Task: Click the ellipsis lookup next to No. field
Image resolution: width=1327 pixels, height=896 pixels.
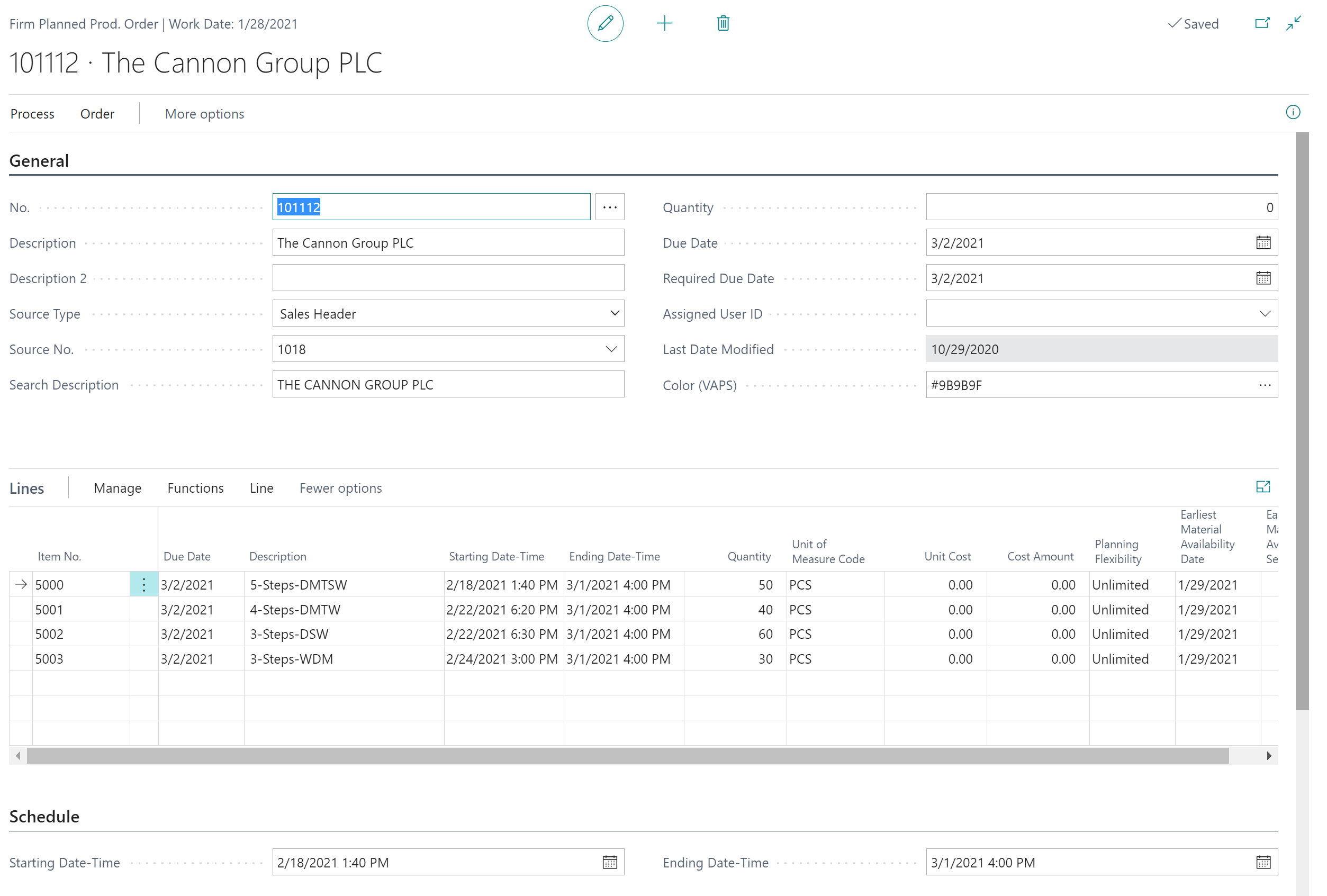Action: (x=609, y=207)
